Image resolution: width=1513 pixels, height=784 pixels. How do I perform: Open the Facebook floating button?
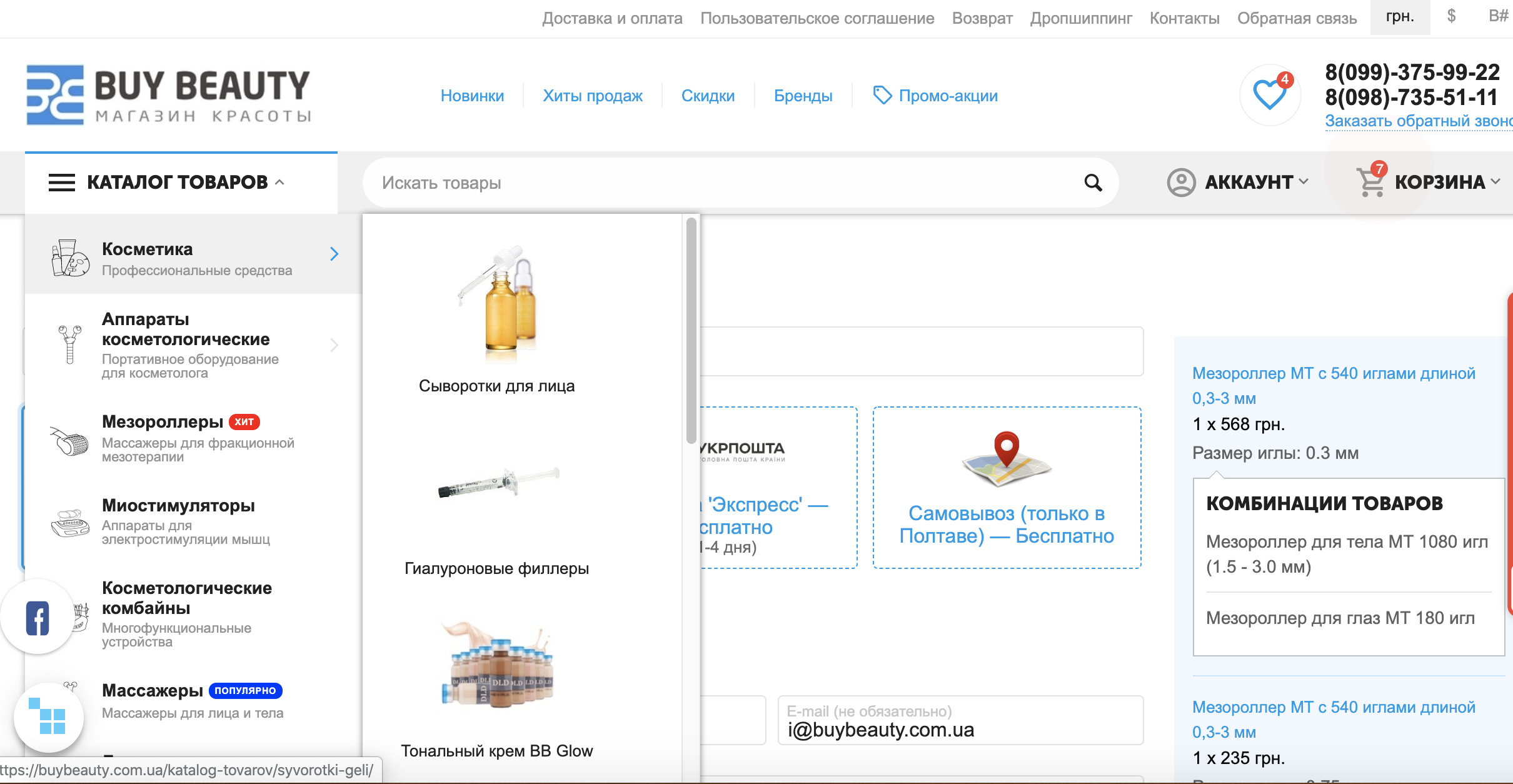(38, 618)
